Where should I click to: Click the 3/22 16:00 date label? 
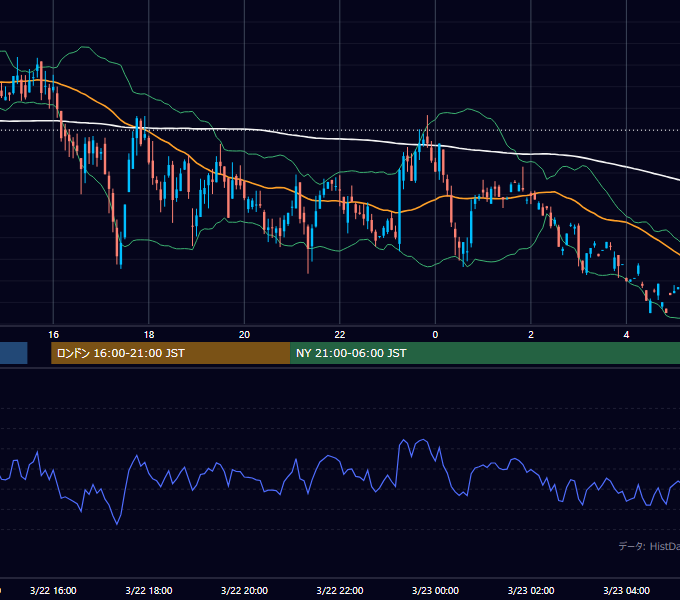[53, 590]
